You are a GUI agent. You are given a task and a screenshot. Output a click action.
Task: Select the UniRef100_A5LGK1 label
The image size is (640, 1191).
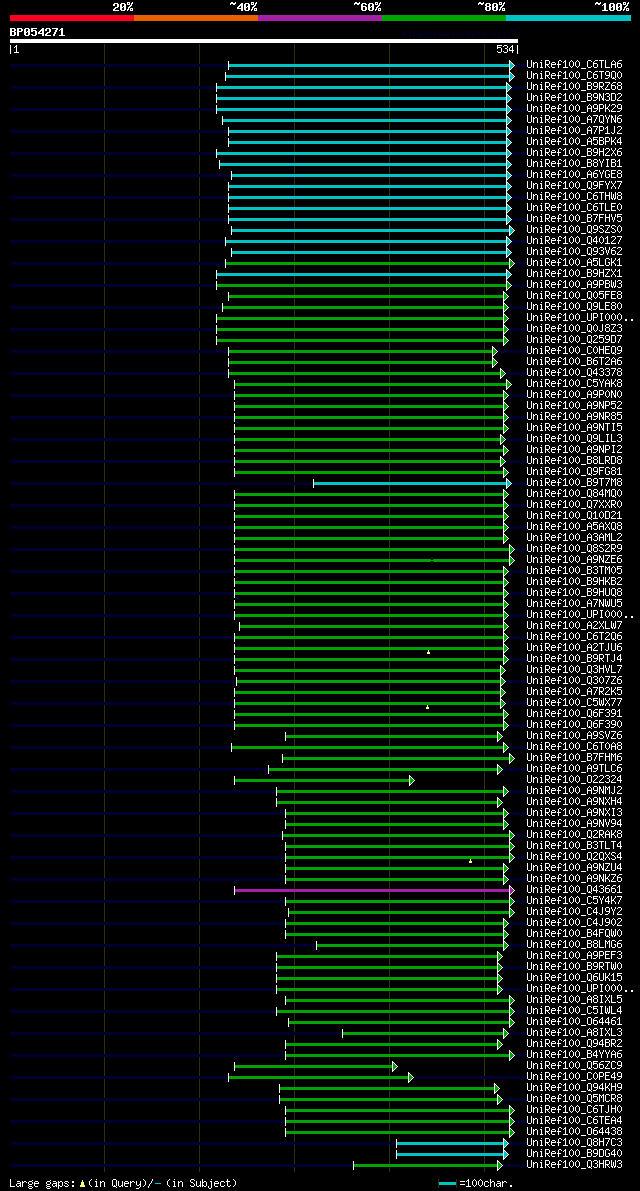[x=574, y=263]
